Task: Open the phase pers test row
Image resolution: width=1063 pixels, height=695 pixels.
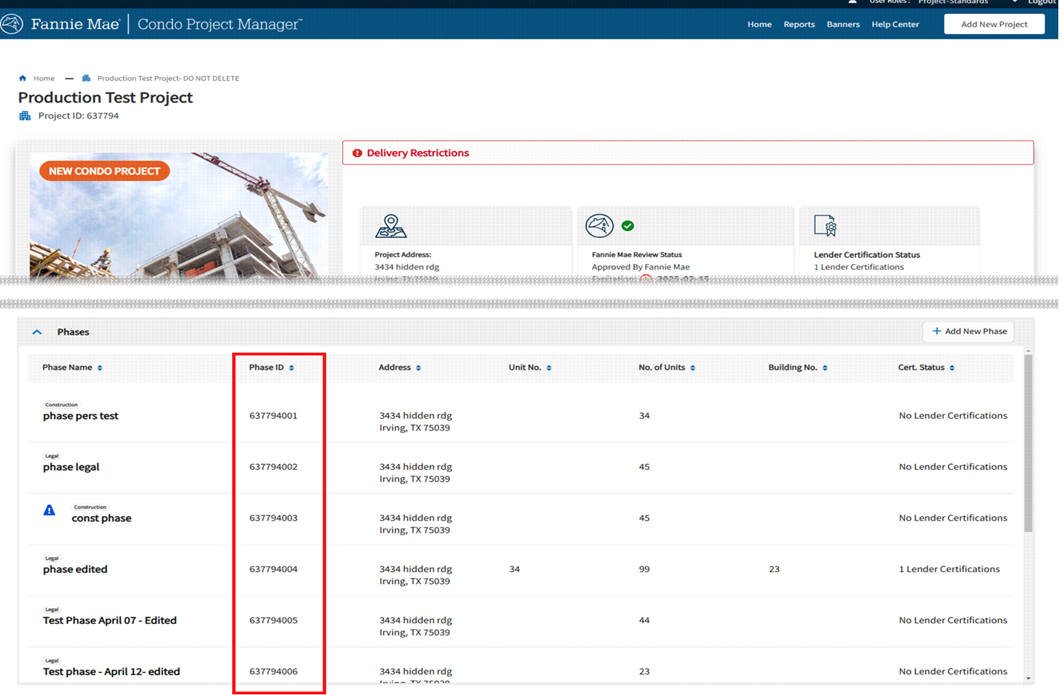Action: pyautogui.click(x=520, y=416)
